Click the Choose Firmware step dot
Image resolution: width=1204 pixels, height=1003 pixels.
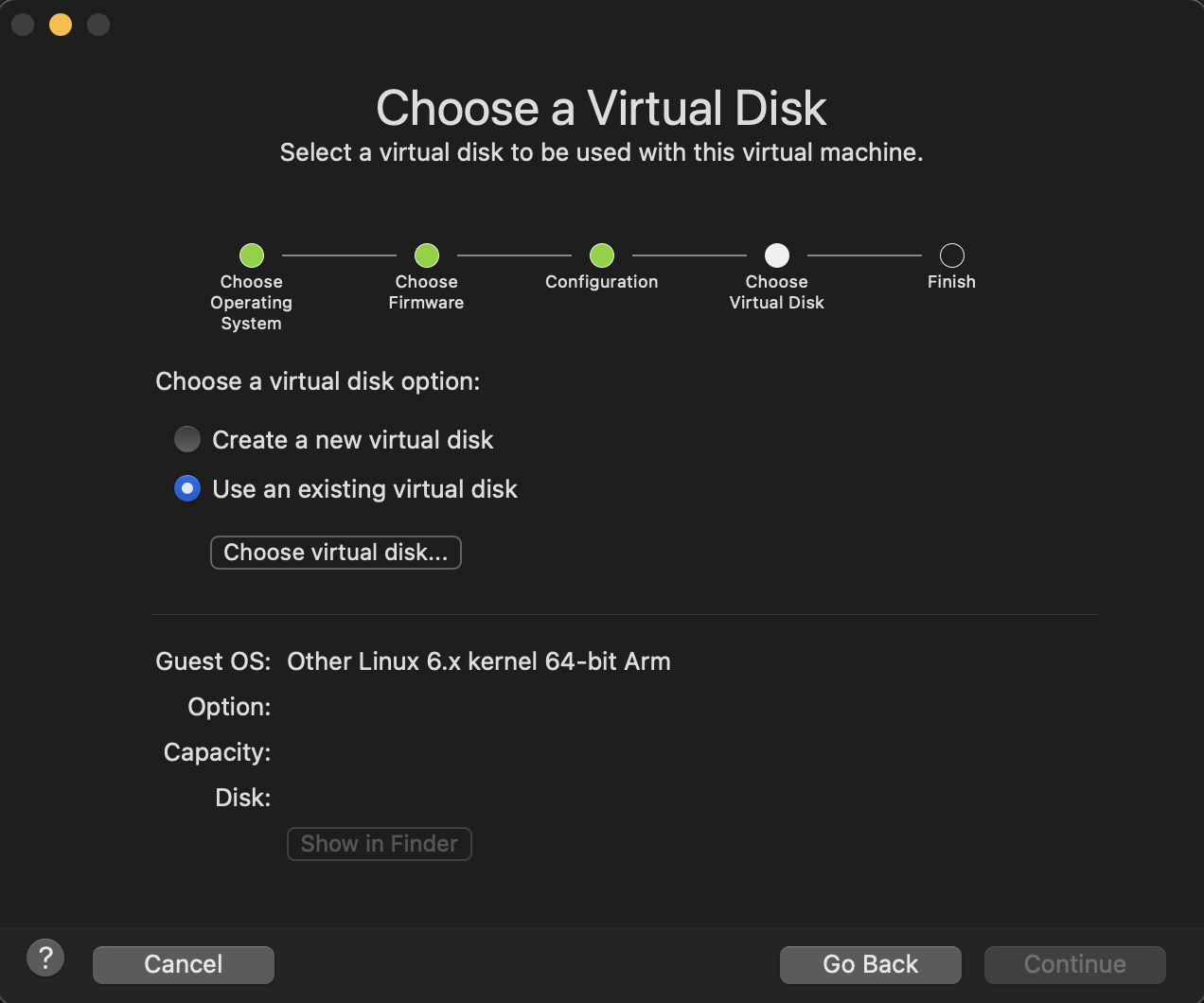click(427, 255)
